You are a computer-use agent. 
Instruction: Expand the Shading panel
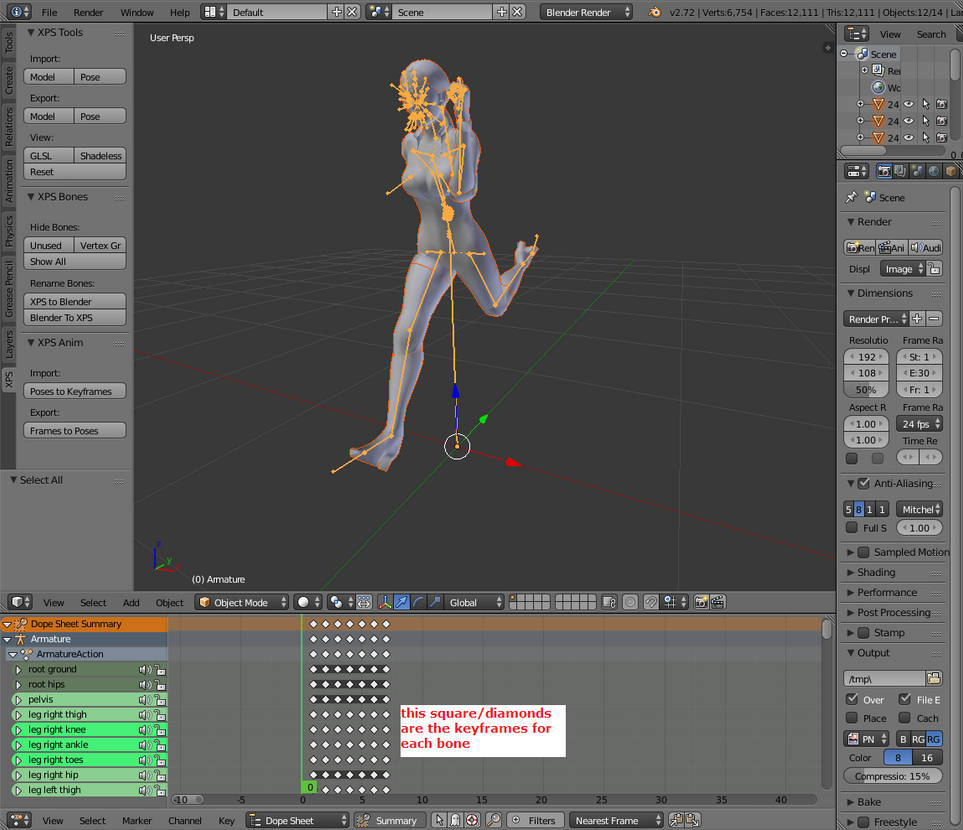point(876,572)
